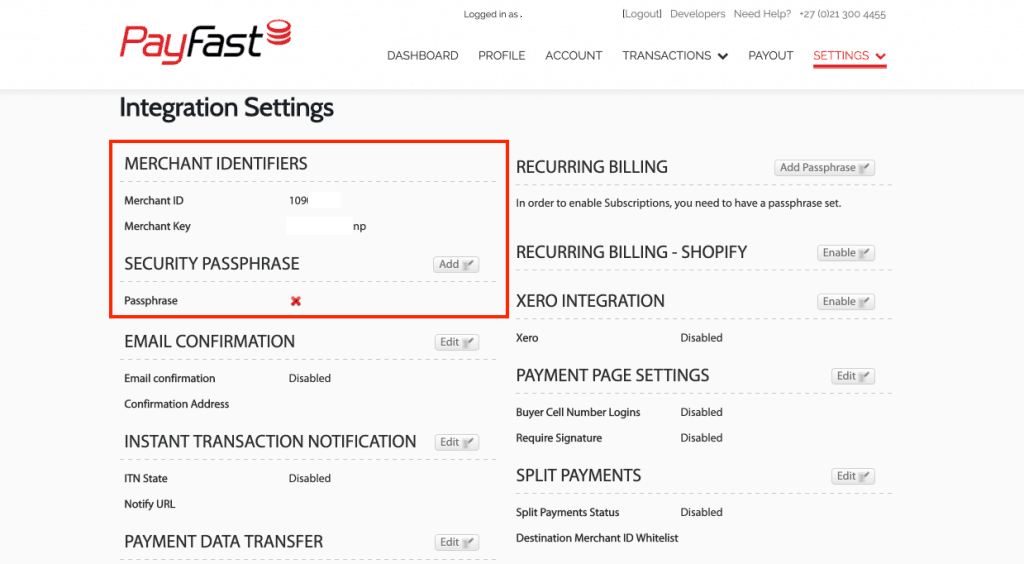Enable Xero Integration
The image size is (1024, 564).
click(x=846, y=302)
